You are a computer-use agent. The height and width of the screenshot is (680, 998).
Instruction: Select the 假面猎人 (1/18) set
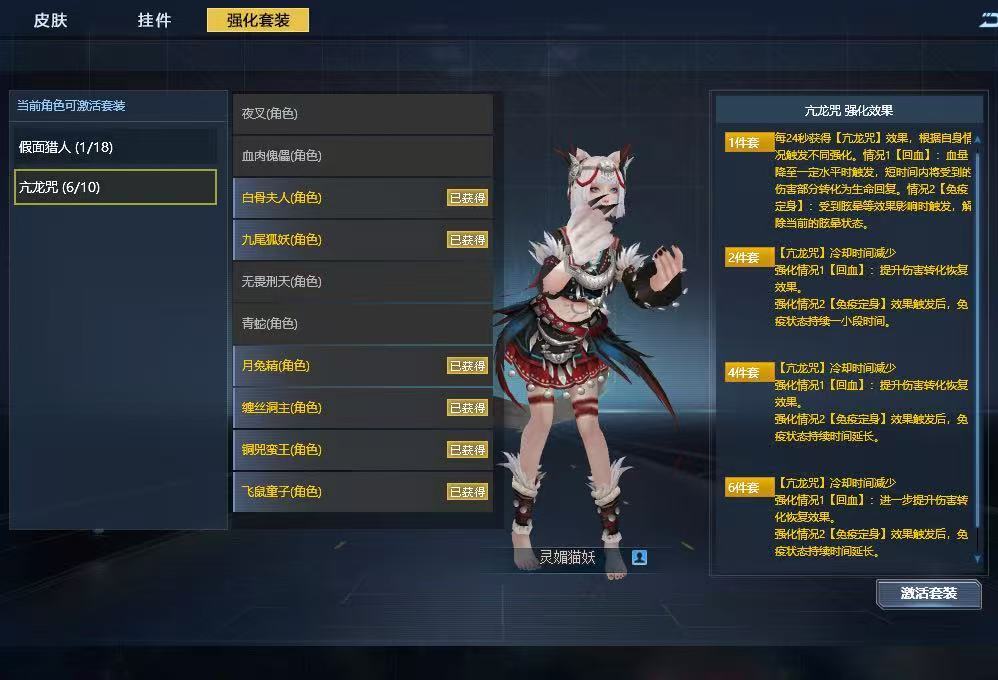(115, 147)
